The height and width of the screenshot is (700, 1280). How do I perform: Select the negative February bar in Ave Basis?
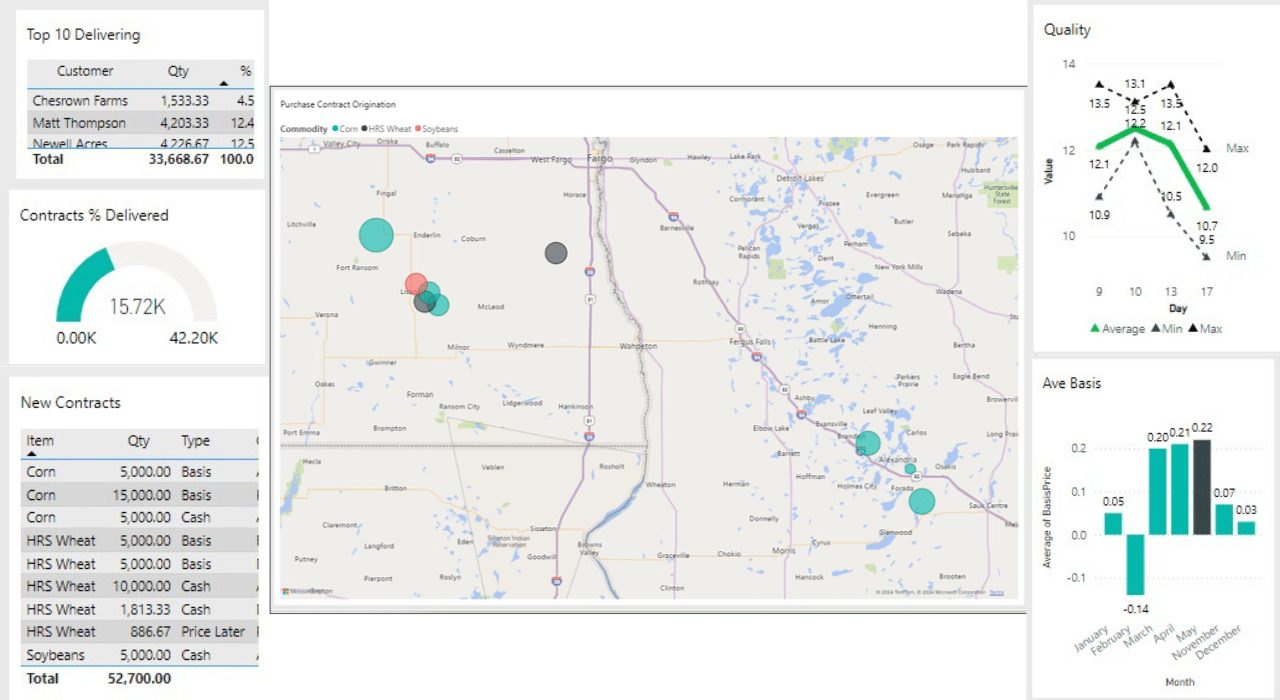tap(1134, 565)
